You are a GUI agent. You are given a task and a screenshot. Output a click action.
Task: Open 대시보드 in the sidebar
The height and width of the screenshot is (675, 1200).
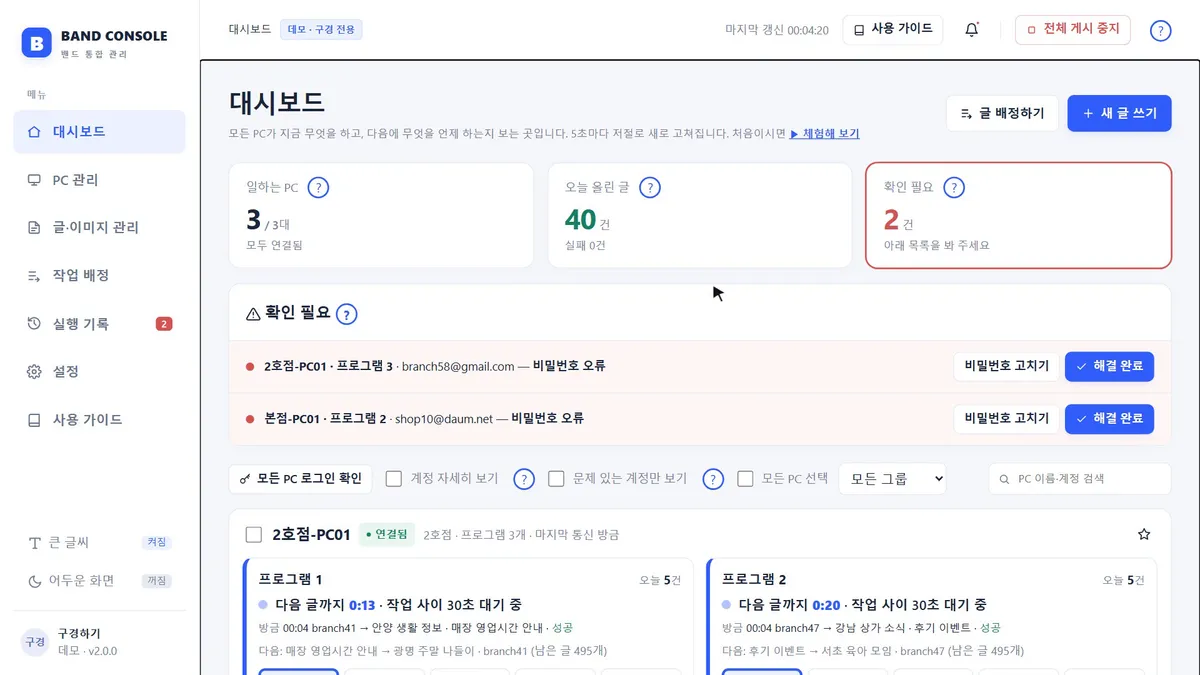click(x=99, y=132)
